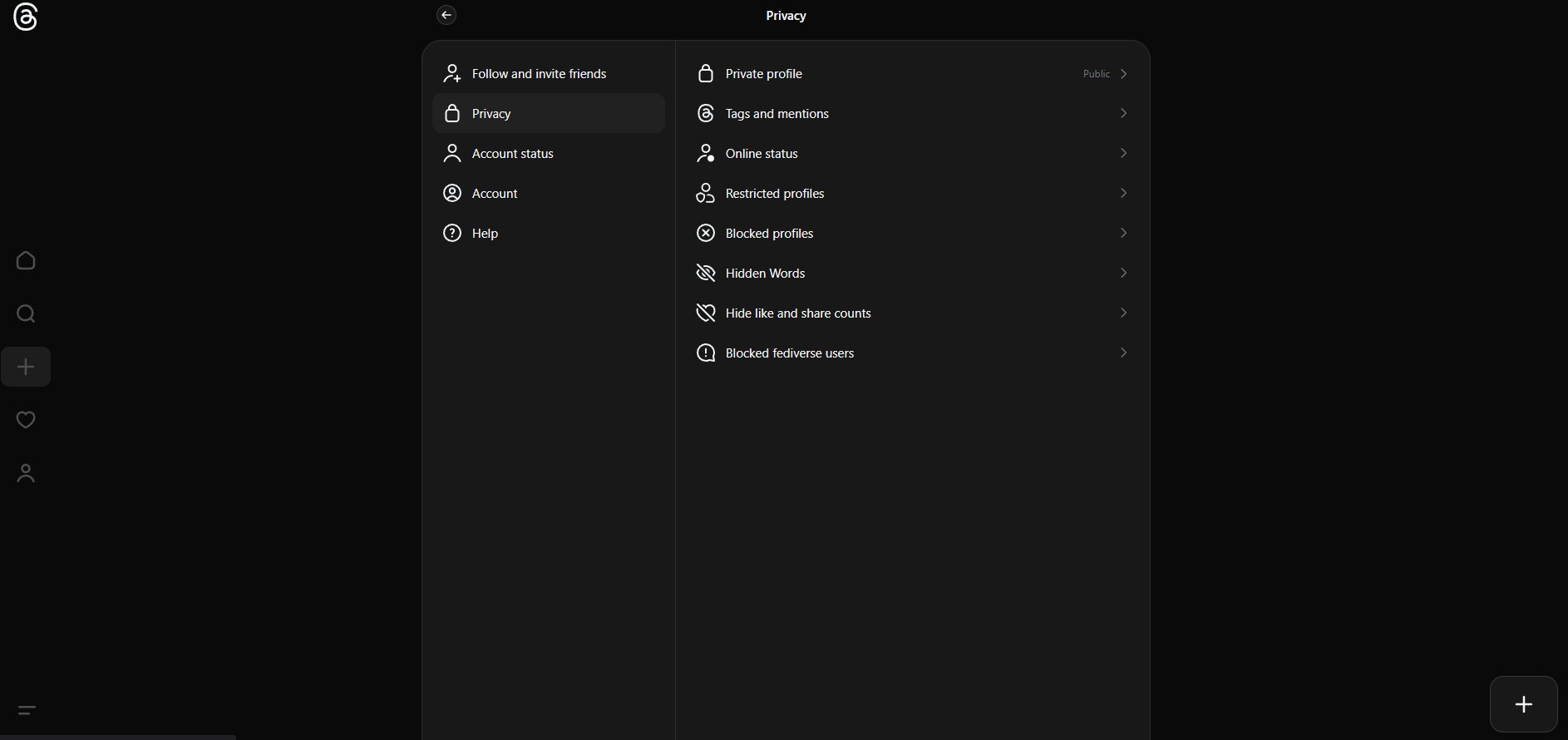Image resolution: width=1568 pixels, height=740 pixels.
Task: Go back using the arrow button
Action: (x=446, y=15)
